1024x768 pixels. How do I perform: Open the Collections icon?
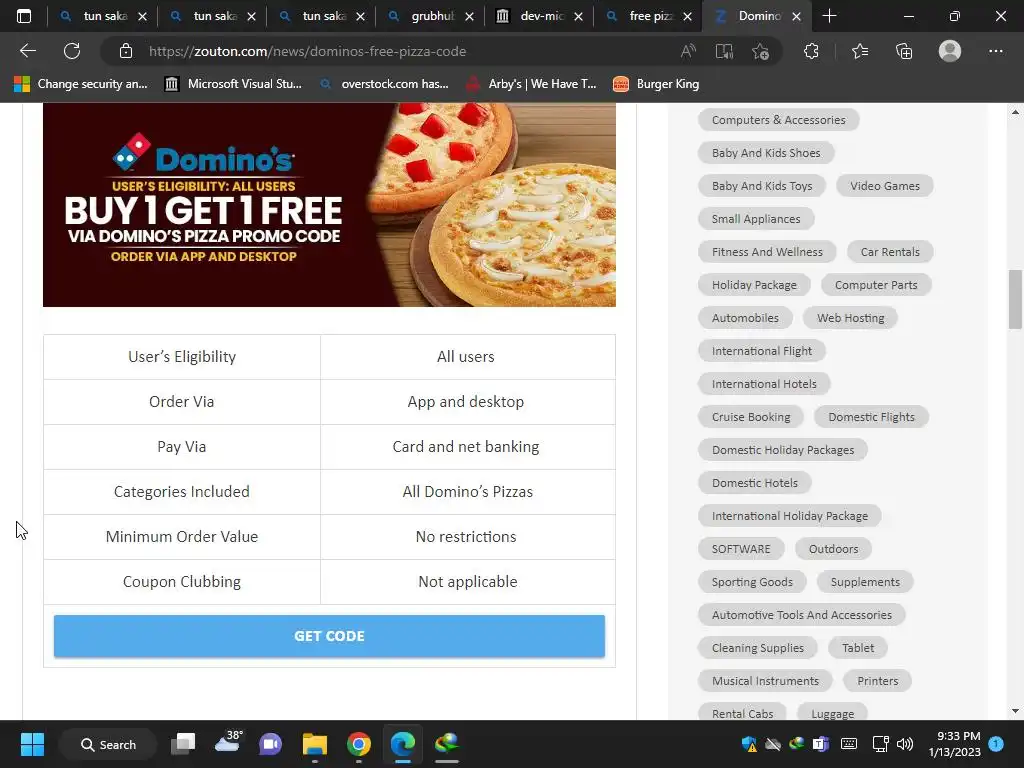click(904, 51)
